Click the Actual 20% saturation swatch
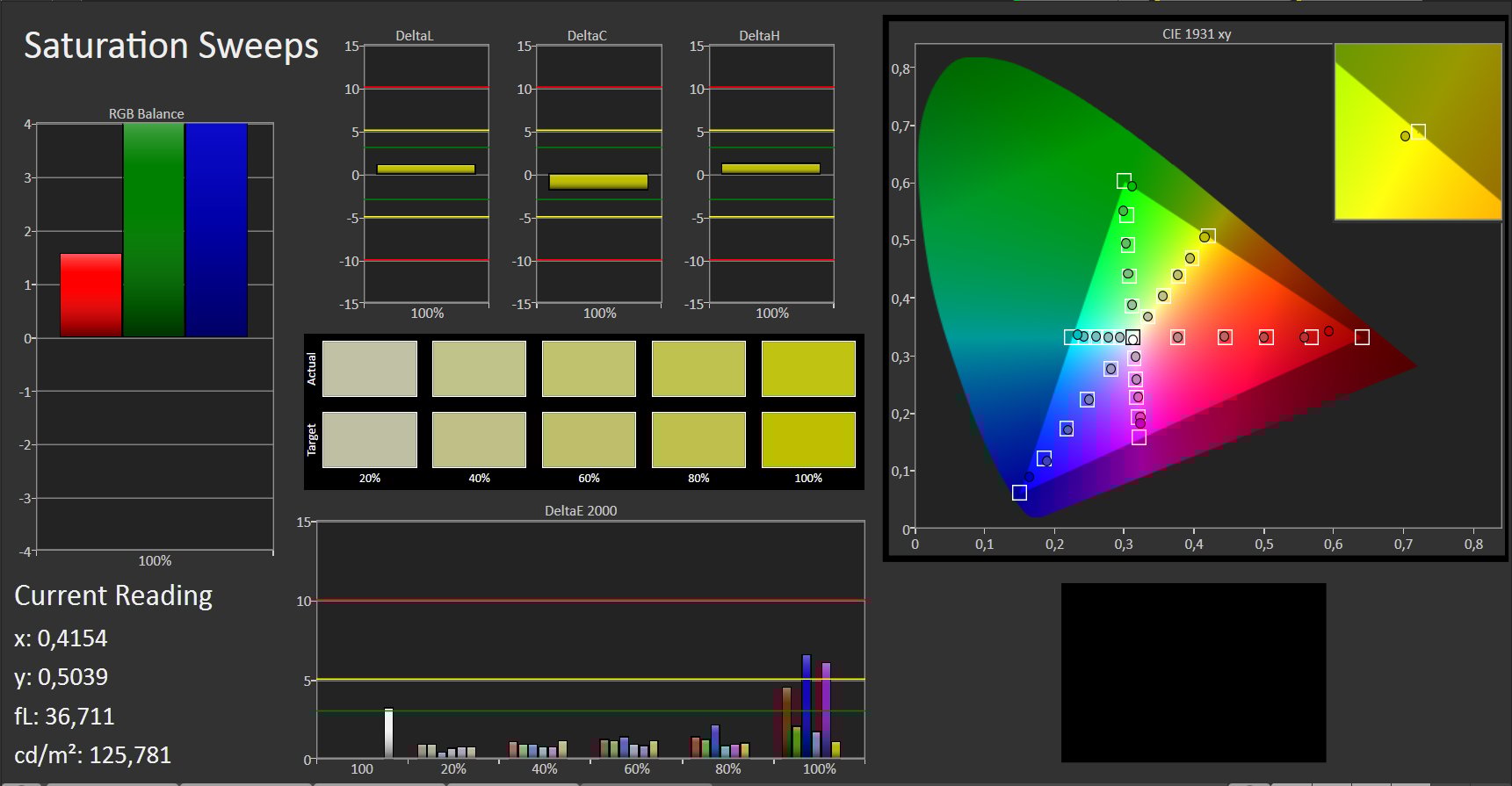This screenshot has height=786, width=1512. click(x=370, y=369)
